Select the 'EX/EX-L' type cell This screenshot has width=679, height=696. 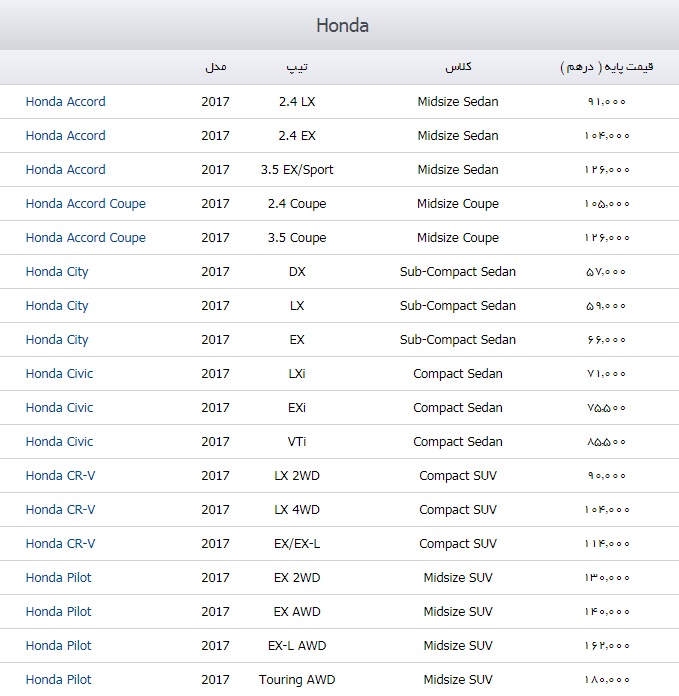pos(297,544)
